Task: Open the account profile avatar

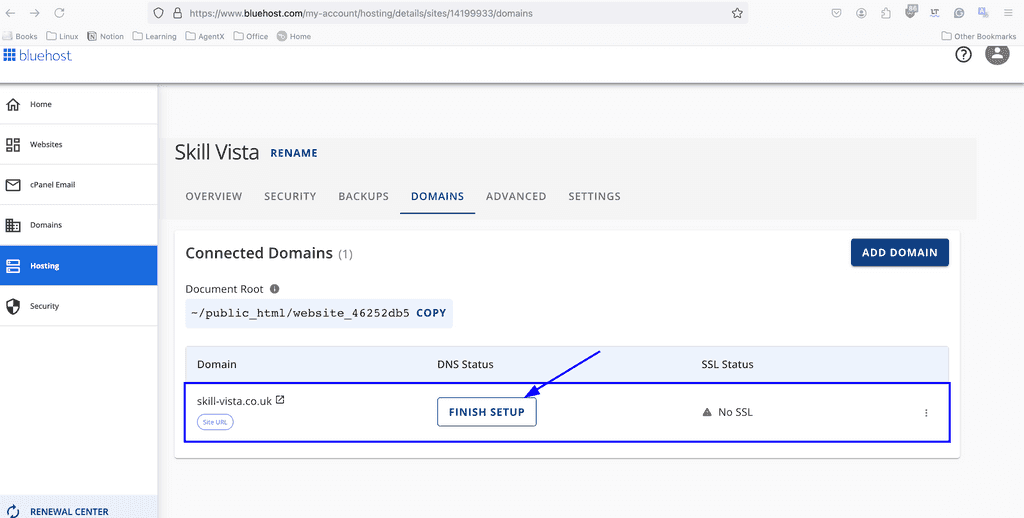Action: pos(997,54)
